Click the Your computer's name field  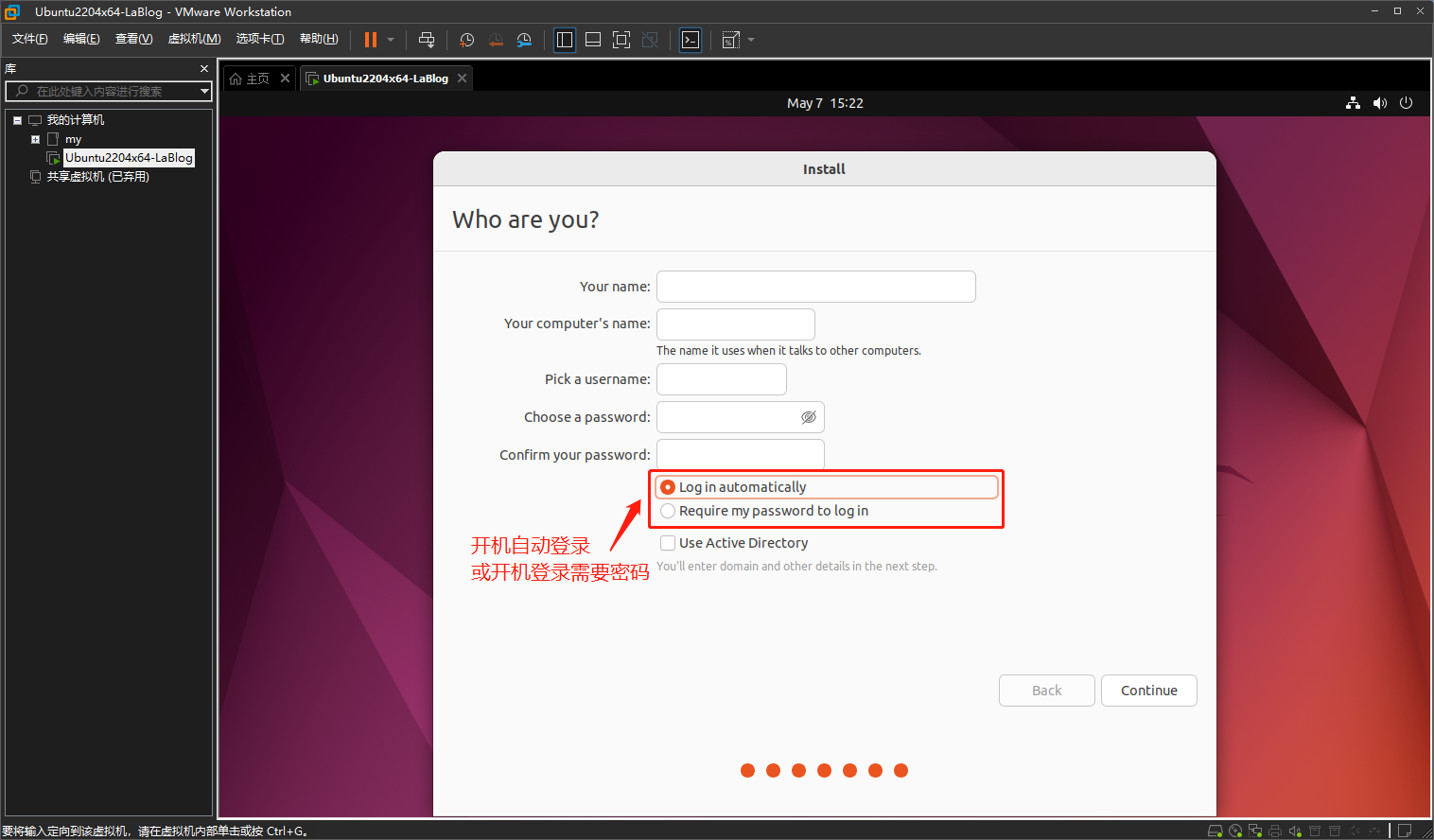pos(735,324)
